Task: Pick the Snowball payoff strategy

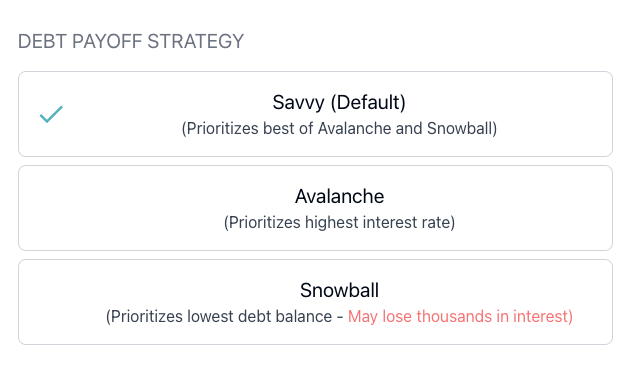Action: tap(315, 302)
